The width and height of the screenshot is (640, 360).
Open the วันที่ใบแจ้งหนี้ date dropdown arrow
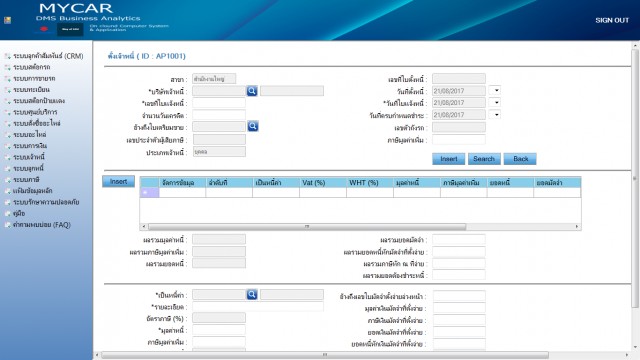tap(495, 103)
